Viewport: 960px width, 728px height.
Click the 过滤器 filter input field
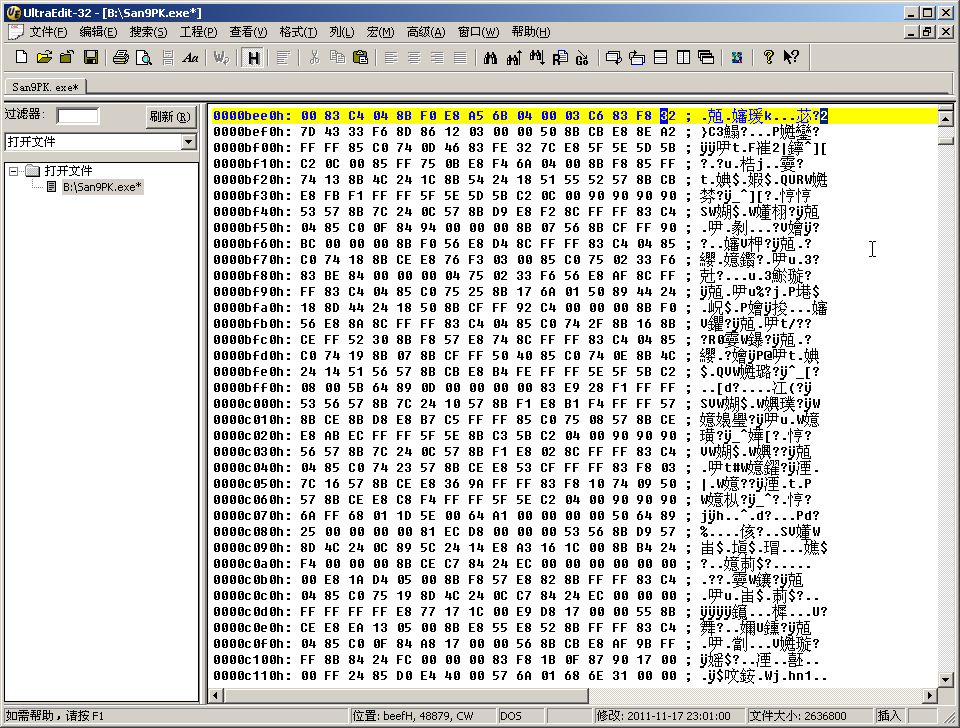tap(77, 116)
